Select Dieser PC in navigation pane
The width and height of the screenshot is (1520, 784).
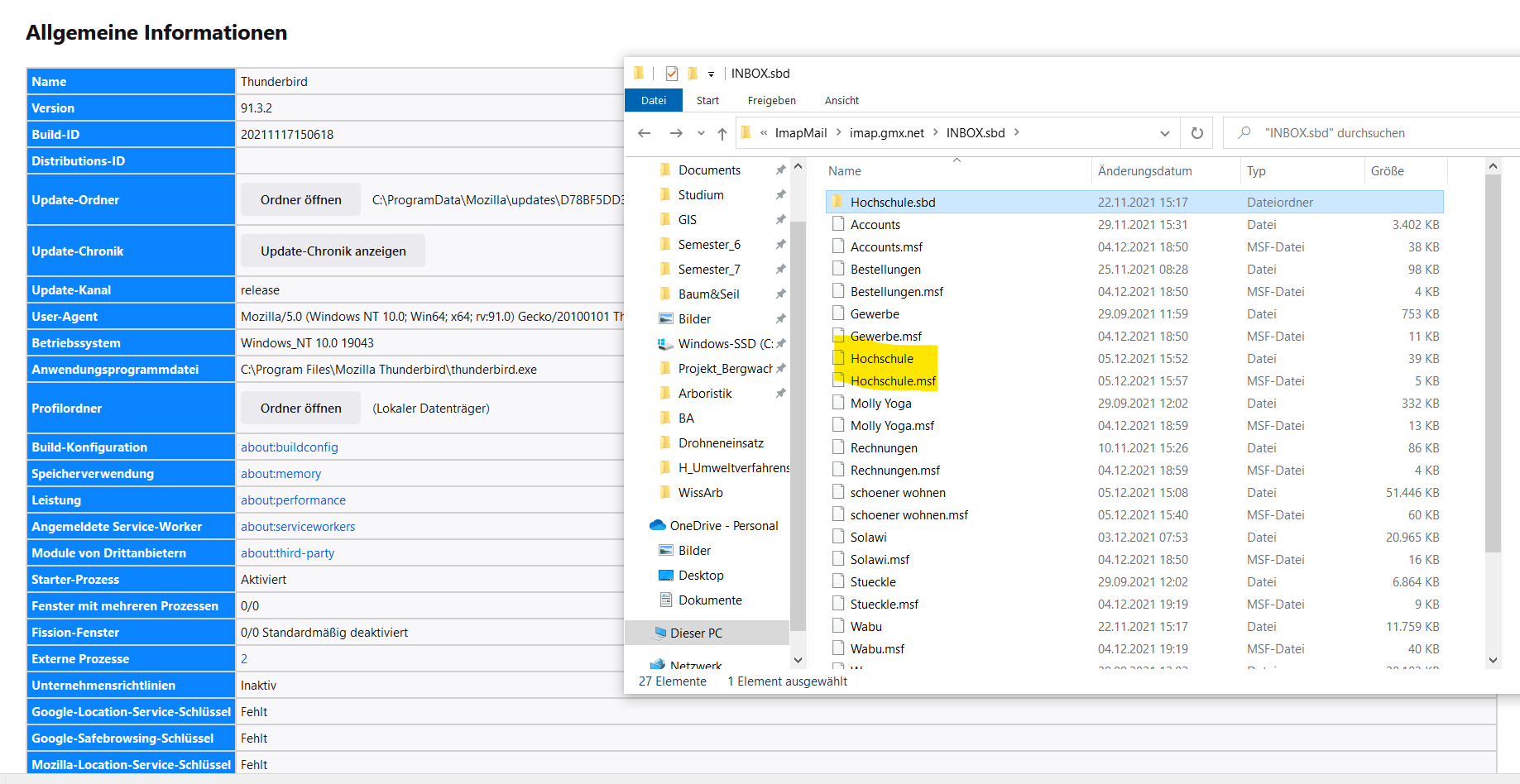click(x=696, y=633)
